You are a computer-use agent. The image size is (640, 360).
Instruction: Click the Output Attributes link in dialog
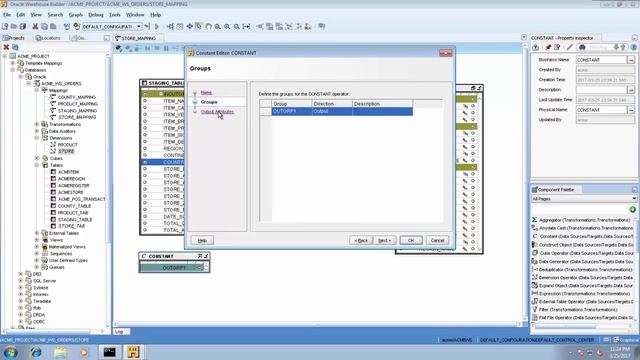click(x=217, y=112)
